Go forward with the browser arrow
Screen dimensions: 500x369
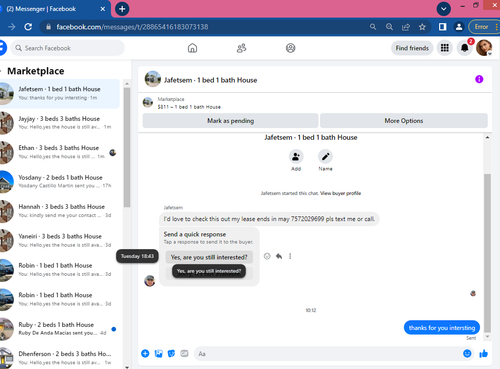[12, 27]
